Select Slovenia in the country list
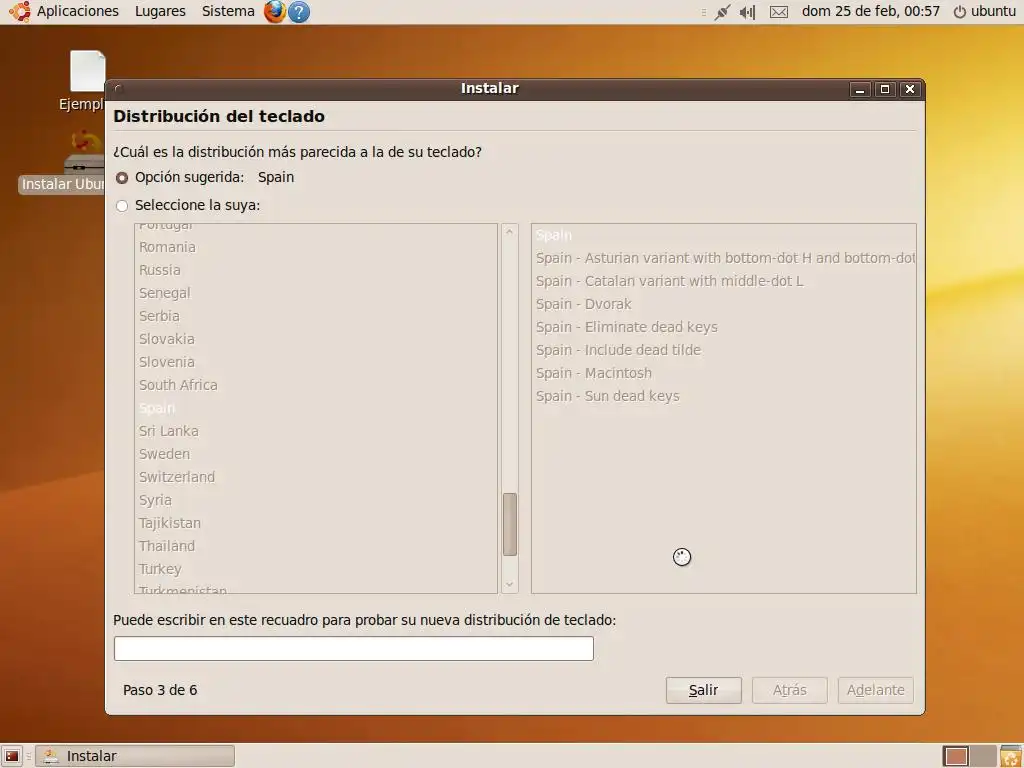The width and height of the screenshot is (1024, 768). click(316, 362)
